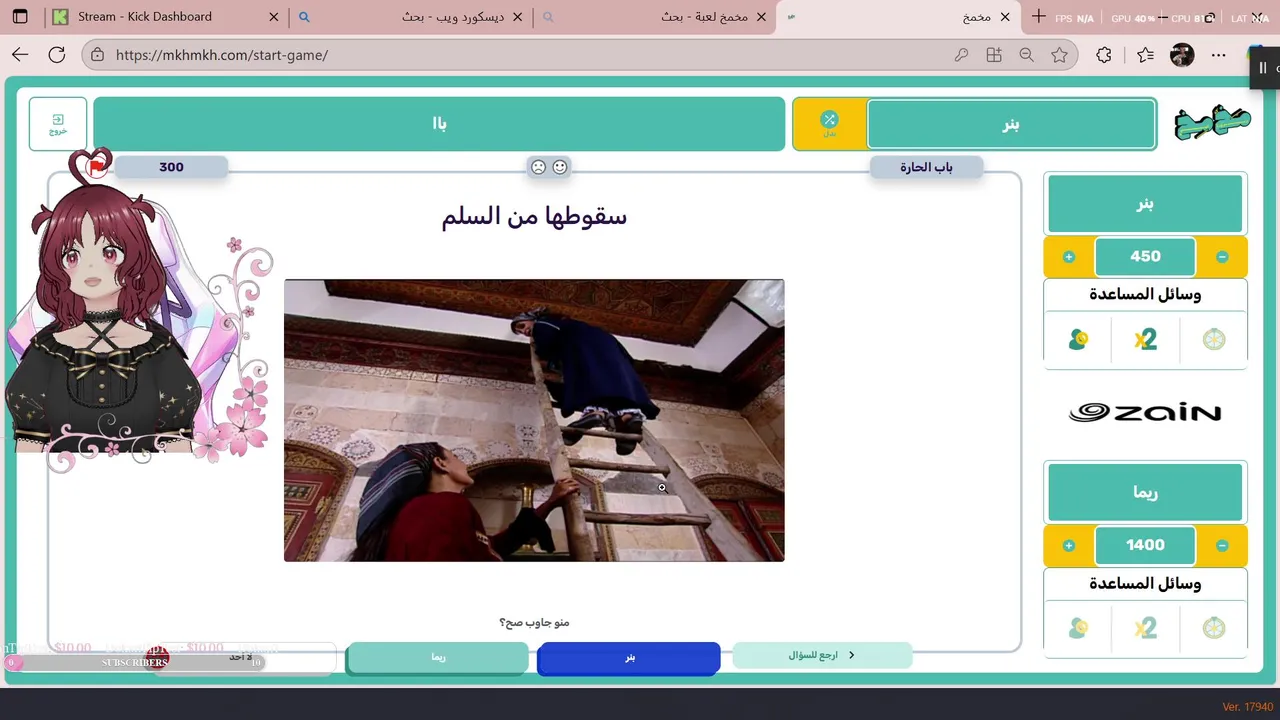Click the بنر current turn name box
Screen dimensions: 1280x720
pyautogui.click(x=1011, y=124)
